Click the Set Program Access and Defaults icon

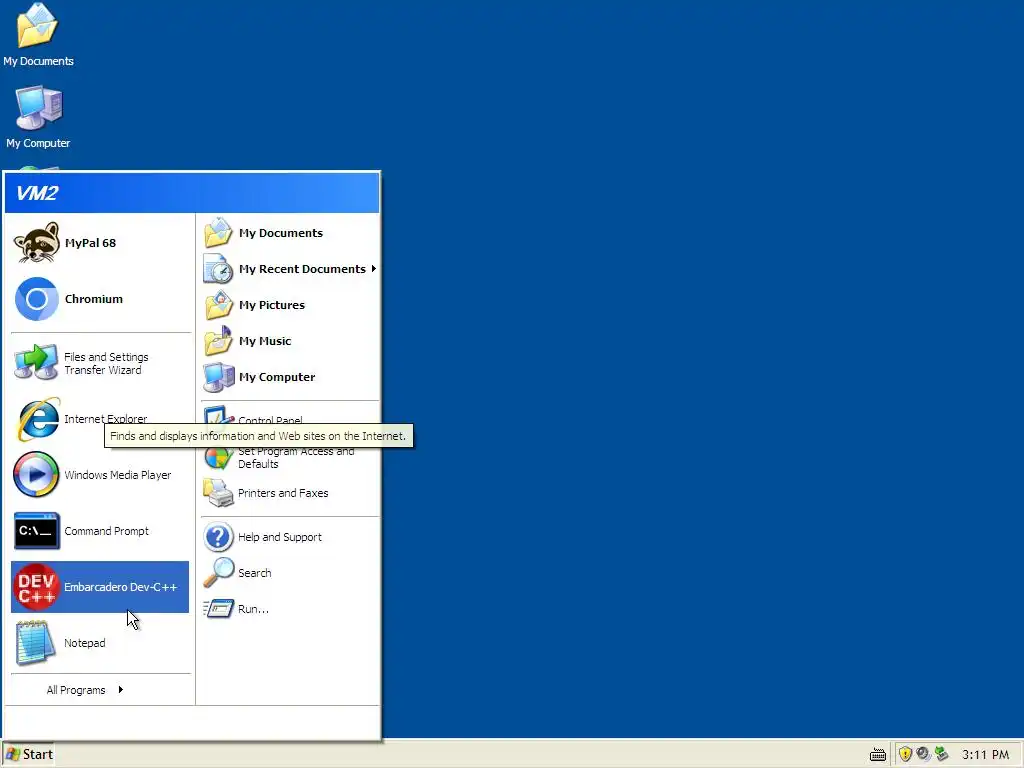pyautogui.click(x=217, y=458)
